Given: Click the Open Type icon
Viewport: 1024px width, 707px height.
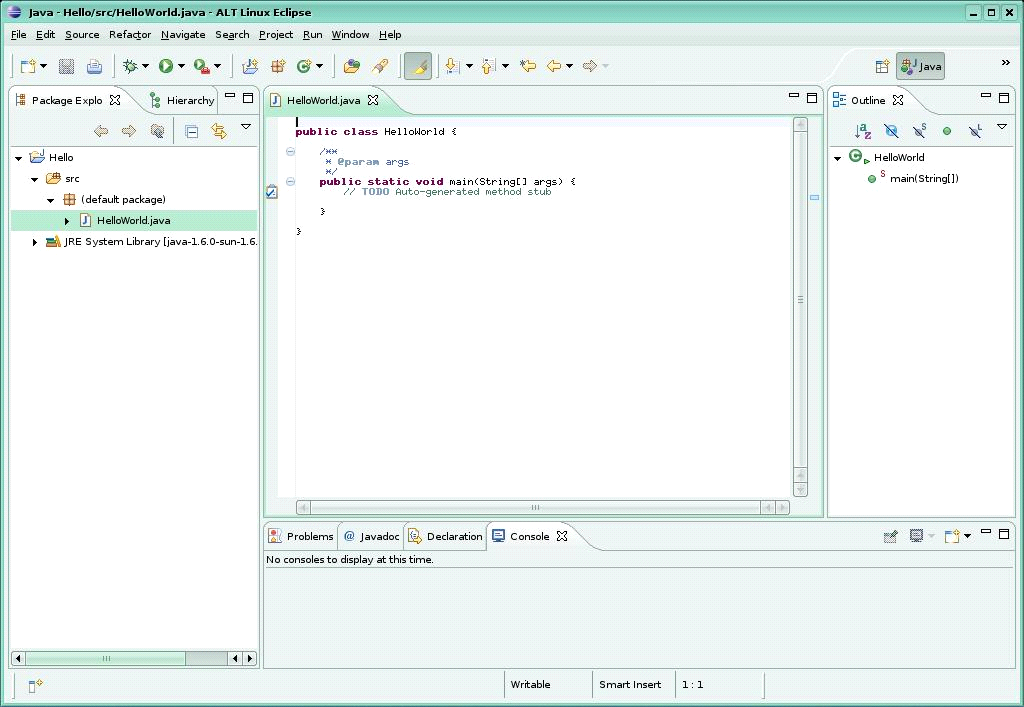Looking at the screenshot, I should pyautogui.click(x=351, y=66).
